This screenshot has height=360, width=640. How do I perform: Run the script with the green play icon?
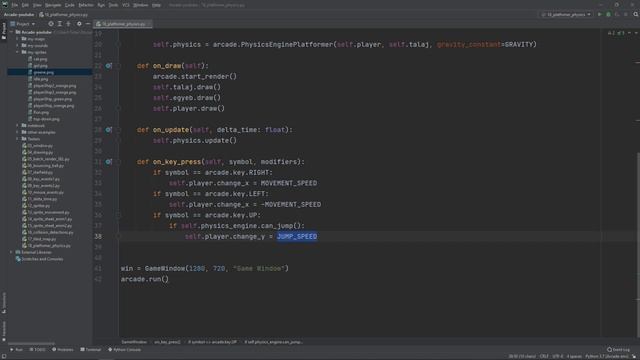pyautogui.click(x=600, y=14)
